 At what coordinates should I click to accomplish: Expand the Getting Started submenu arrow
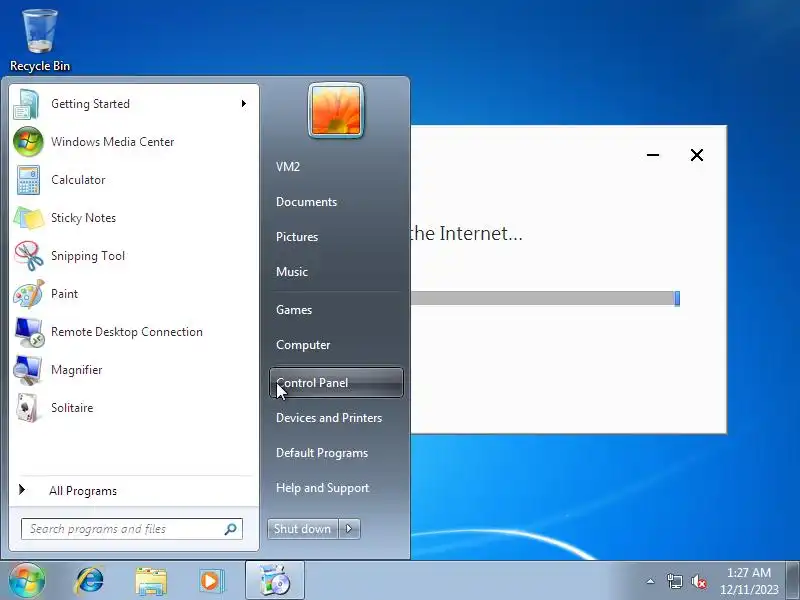tap(244, 104)
